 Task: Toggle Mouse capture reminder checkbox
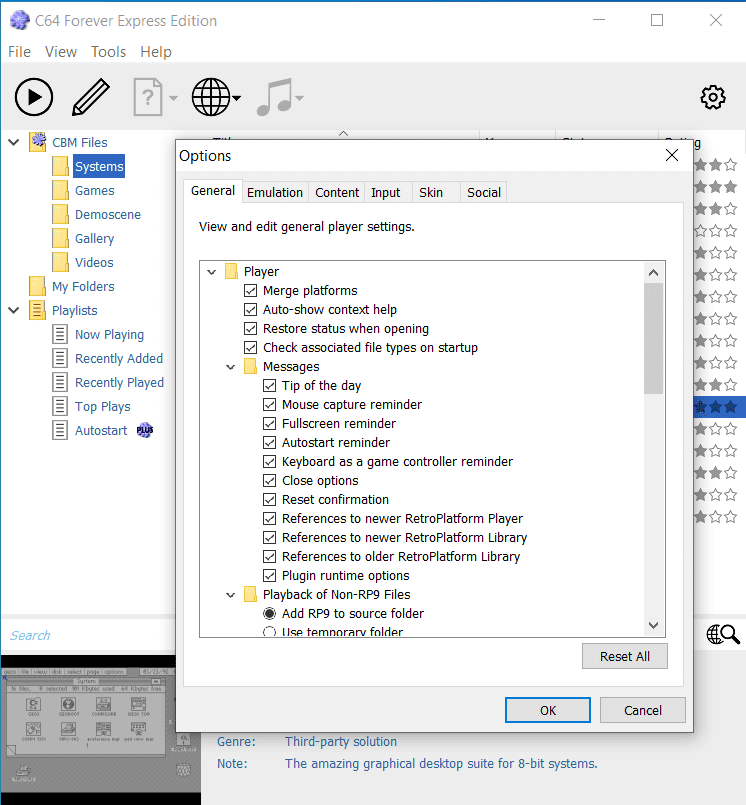point(270,405)
